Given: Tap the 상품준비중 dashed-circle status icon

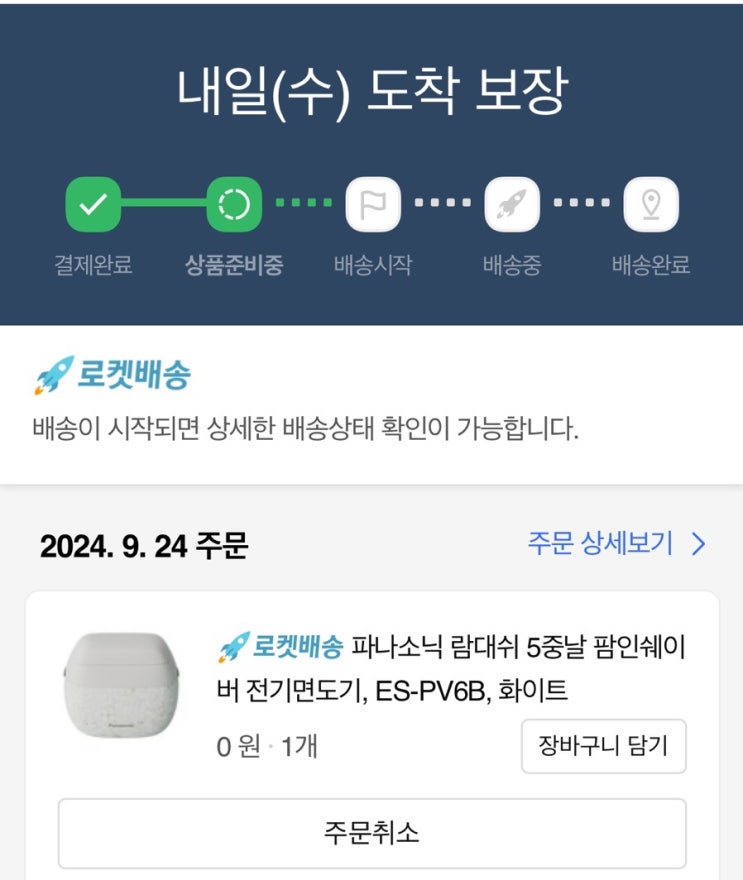Looking at the screenshot, I should coord(234,204).
